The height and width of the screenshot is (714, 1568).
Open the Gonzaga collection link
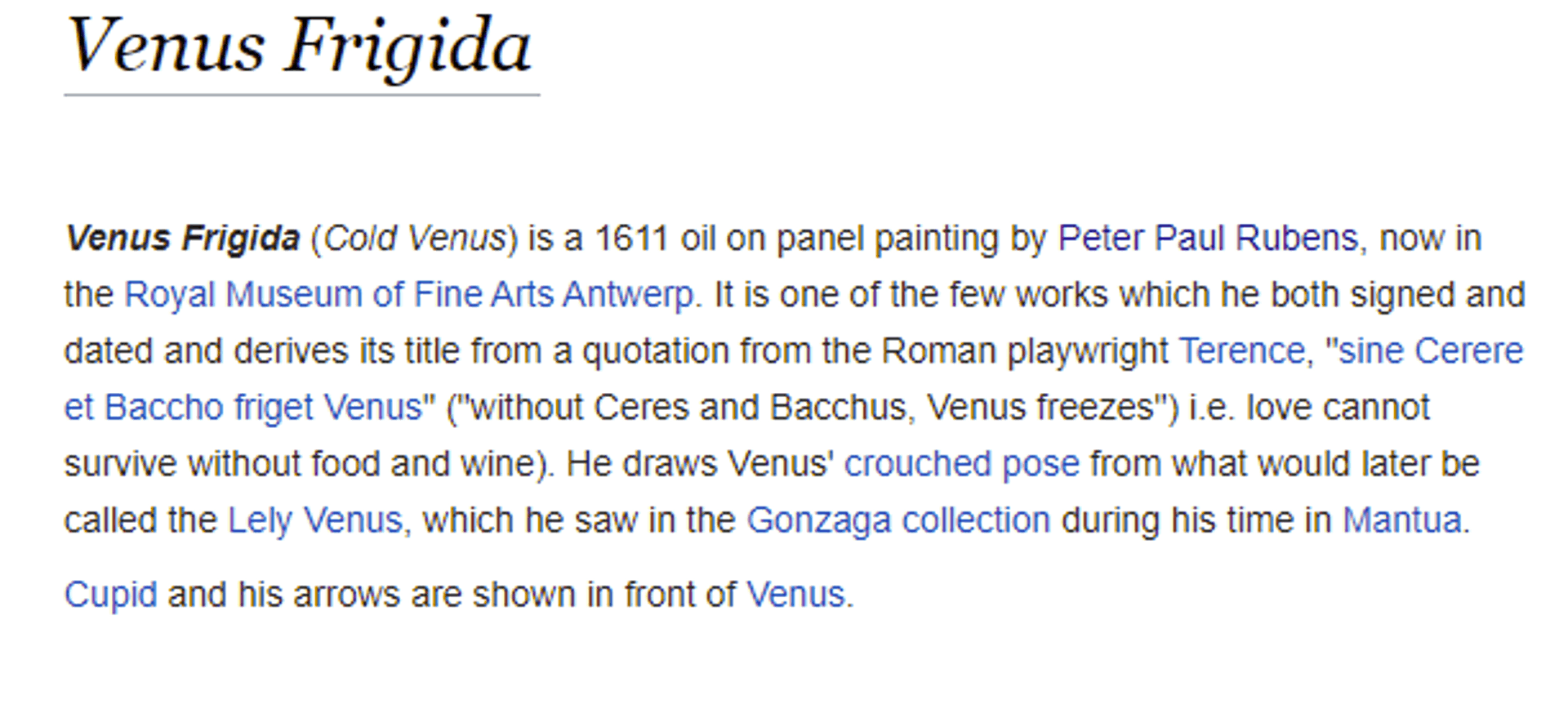pos(898,520)
